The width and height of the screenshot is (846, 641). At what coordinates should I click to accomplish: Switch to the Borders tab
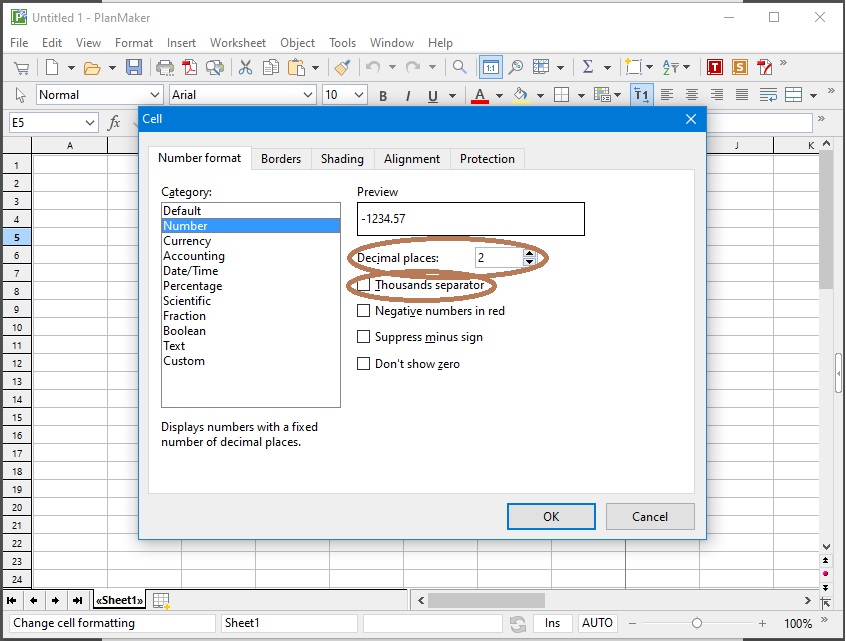pos(281,159)
